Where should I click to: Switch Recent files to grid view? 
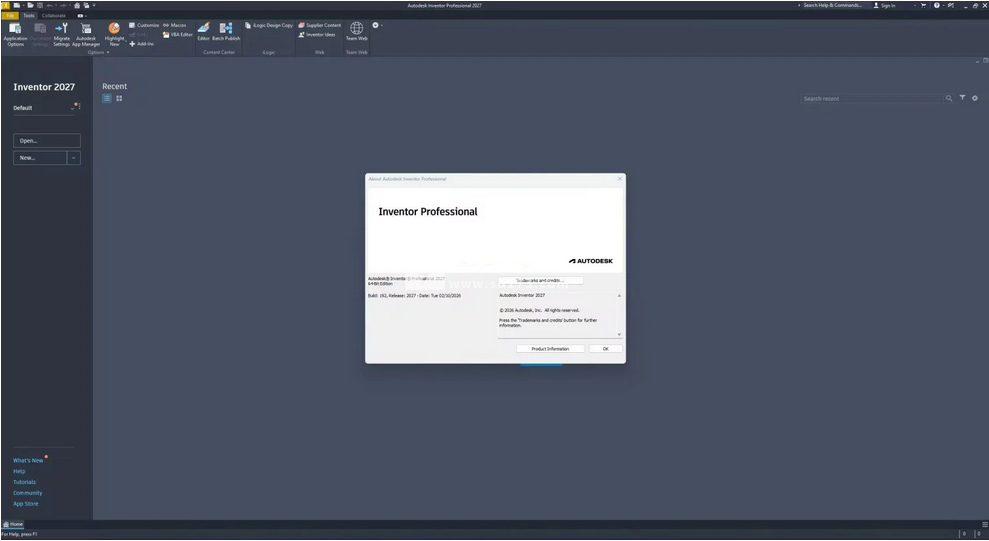[119, 98]
